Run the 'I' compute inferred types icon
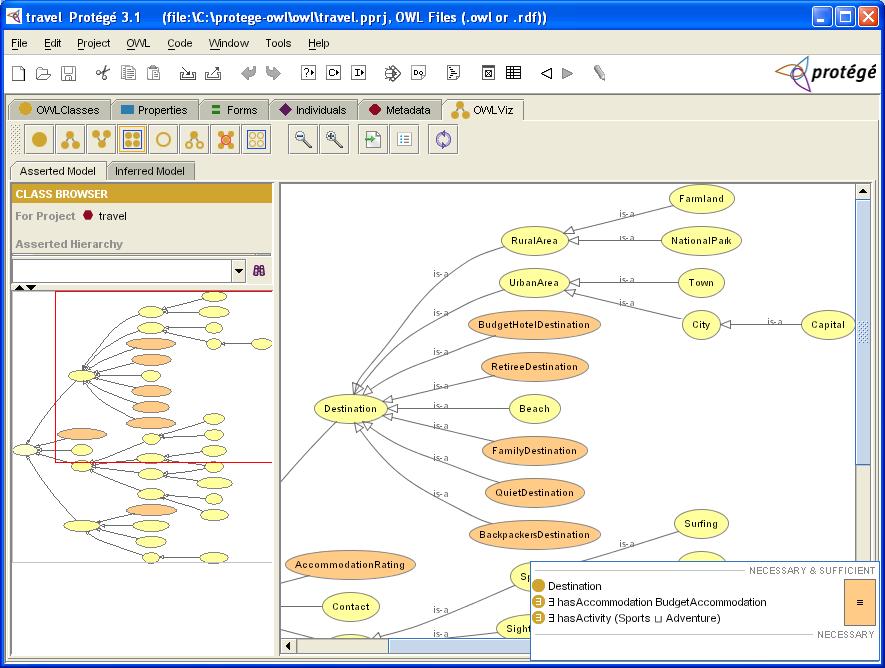 358,73
